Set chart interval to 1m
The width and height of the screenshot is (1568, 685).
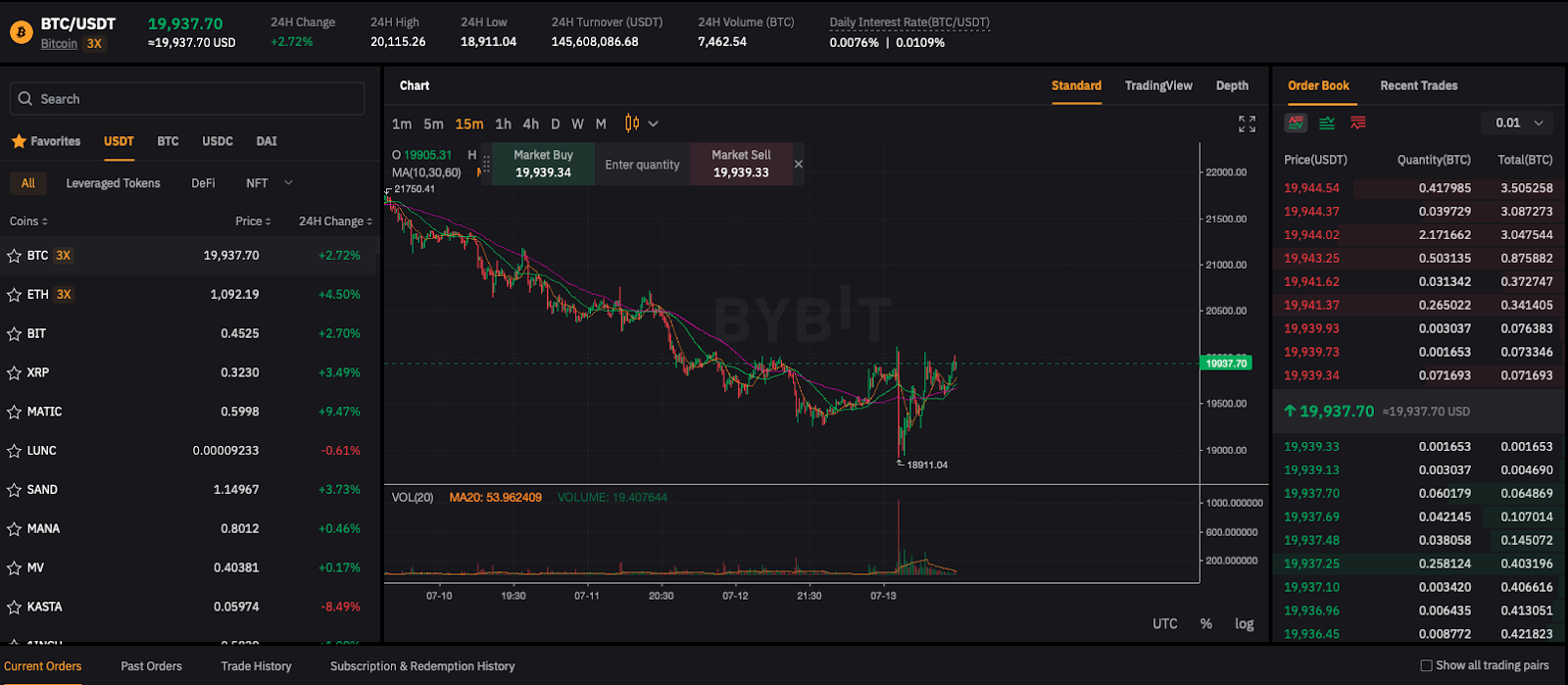(x=402, y=124)
